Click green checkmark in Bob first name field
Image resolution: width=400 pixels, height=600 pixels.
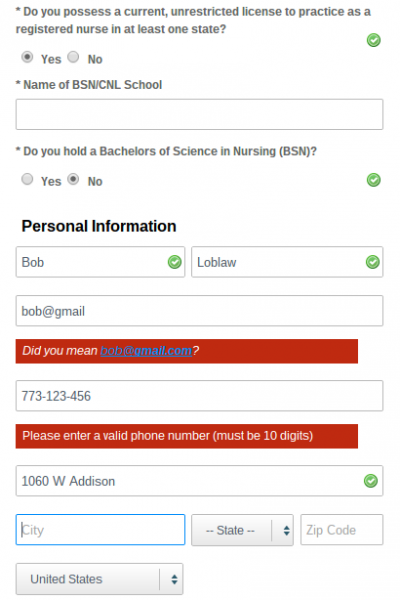point(175,262)
